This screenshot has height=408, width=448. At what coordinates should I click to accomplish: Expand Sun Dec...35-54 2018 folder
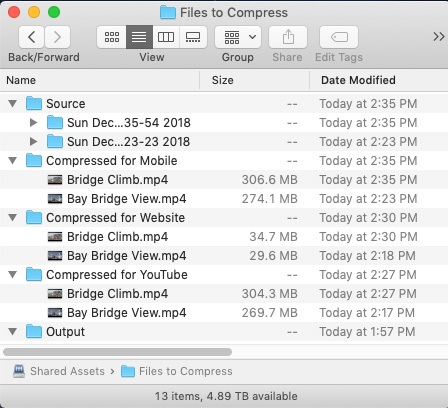(x=33, y=123)
